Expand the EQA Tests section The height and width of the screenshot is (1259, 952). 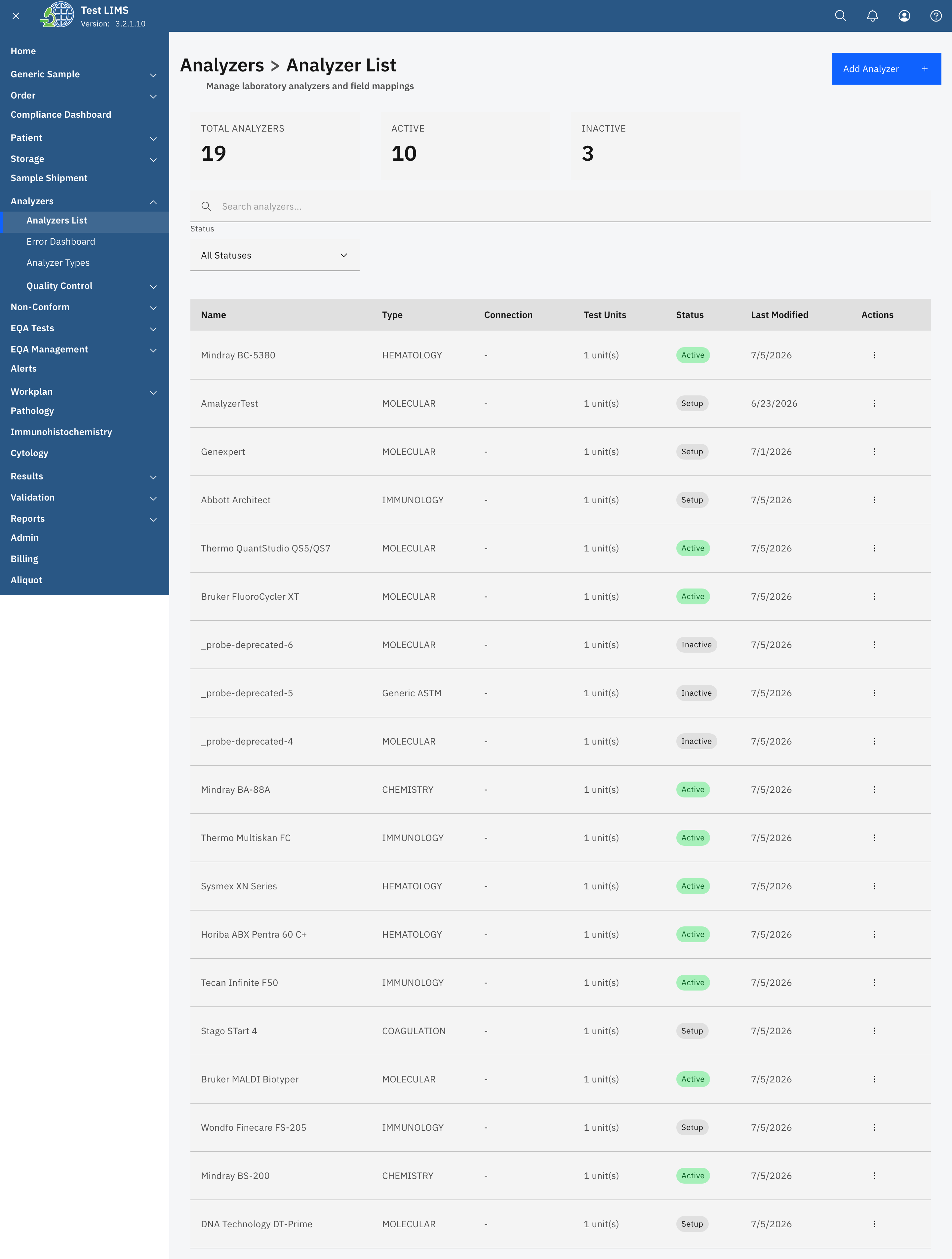tap(84, 328)
